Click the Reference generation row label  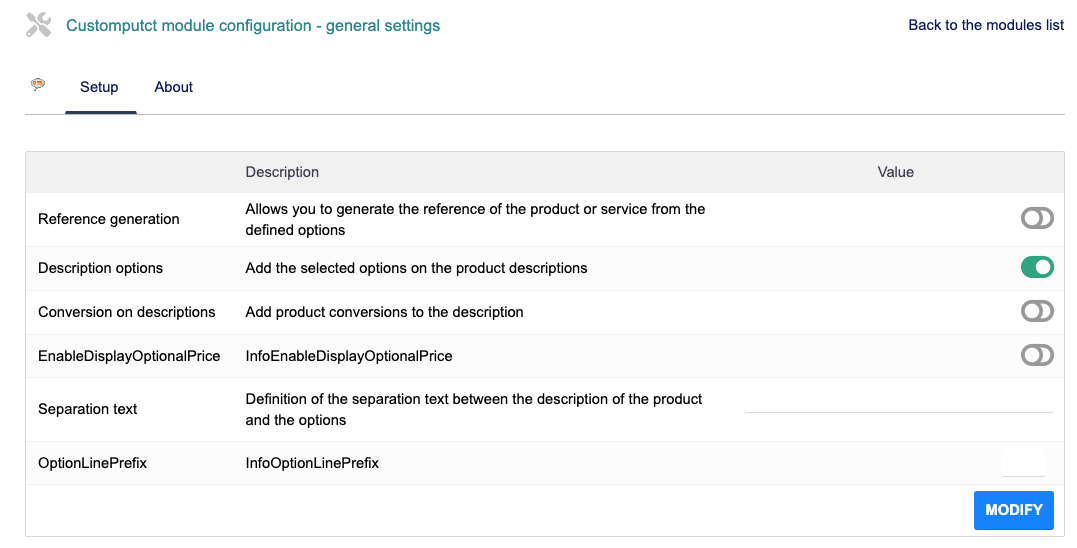tap(109, 219)
